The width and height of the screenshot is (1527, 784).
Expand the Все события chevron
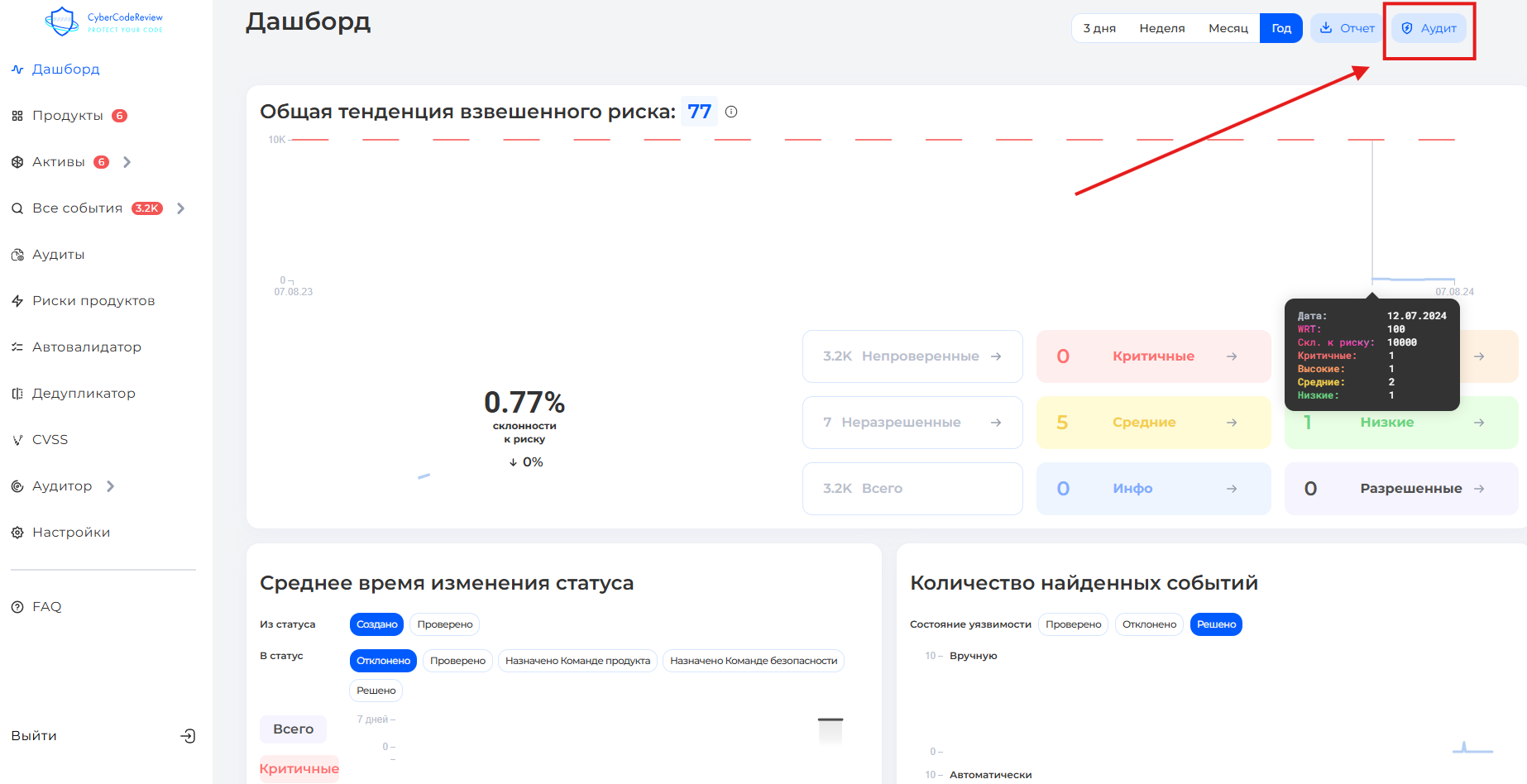[180, 208]
